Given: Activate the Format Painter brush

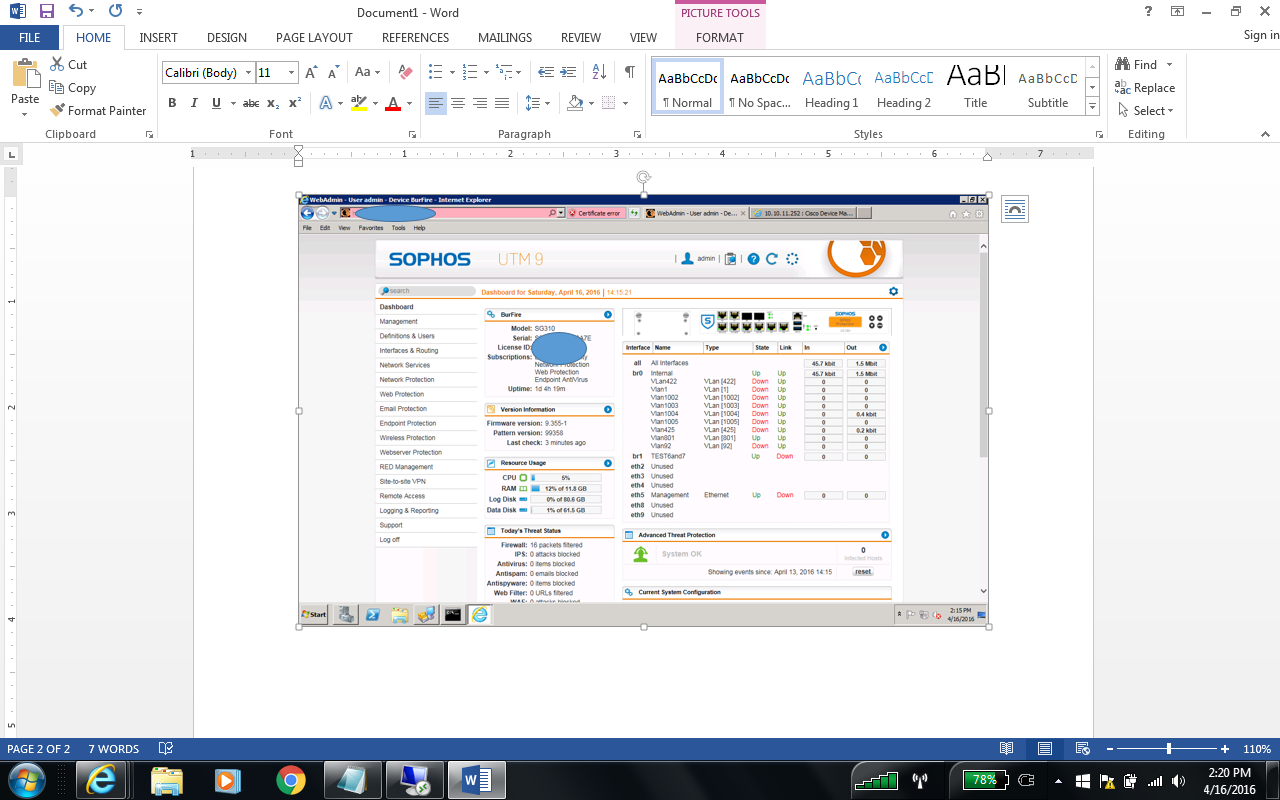Looking at the screenshot, I should pos(98,111).
